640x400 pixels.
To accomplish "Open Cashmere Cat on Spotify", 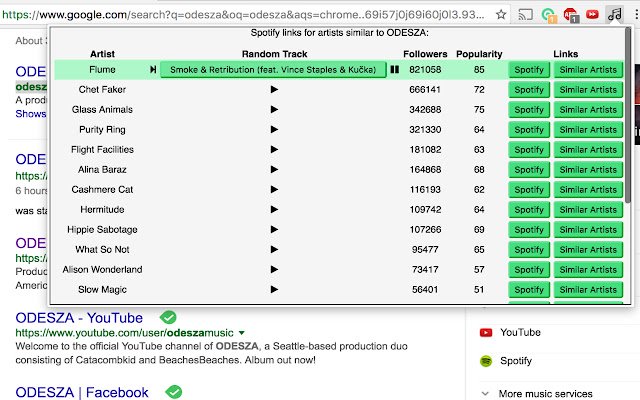I will click(529, 190).
